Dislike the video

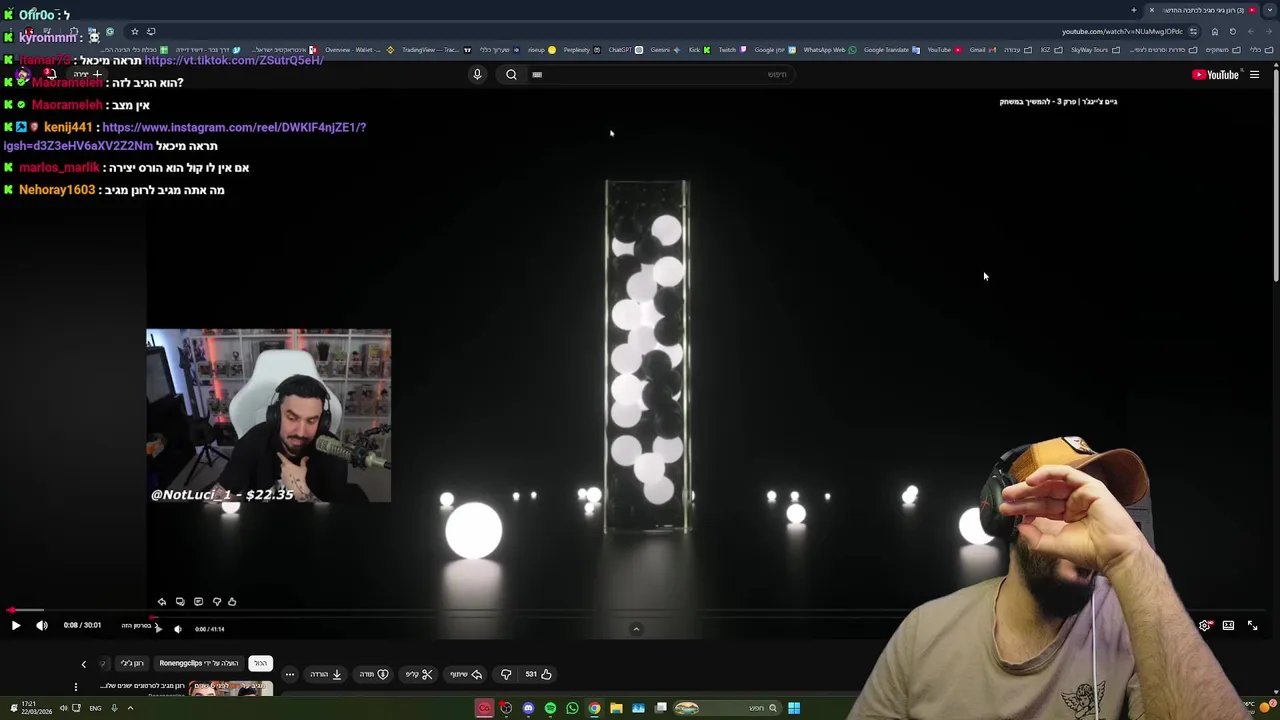coord(506,674)
